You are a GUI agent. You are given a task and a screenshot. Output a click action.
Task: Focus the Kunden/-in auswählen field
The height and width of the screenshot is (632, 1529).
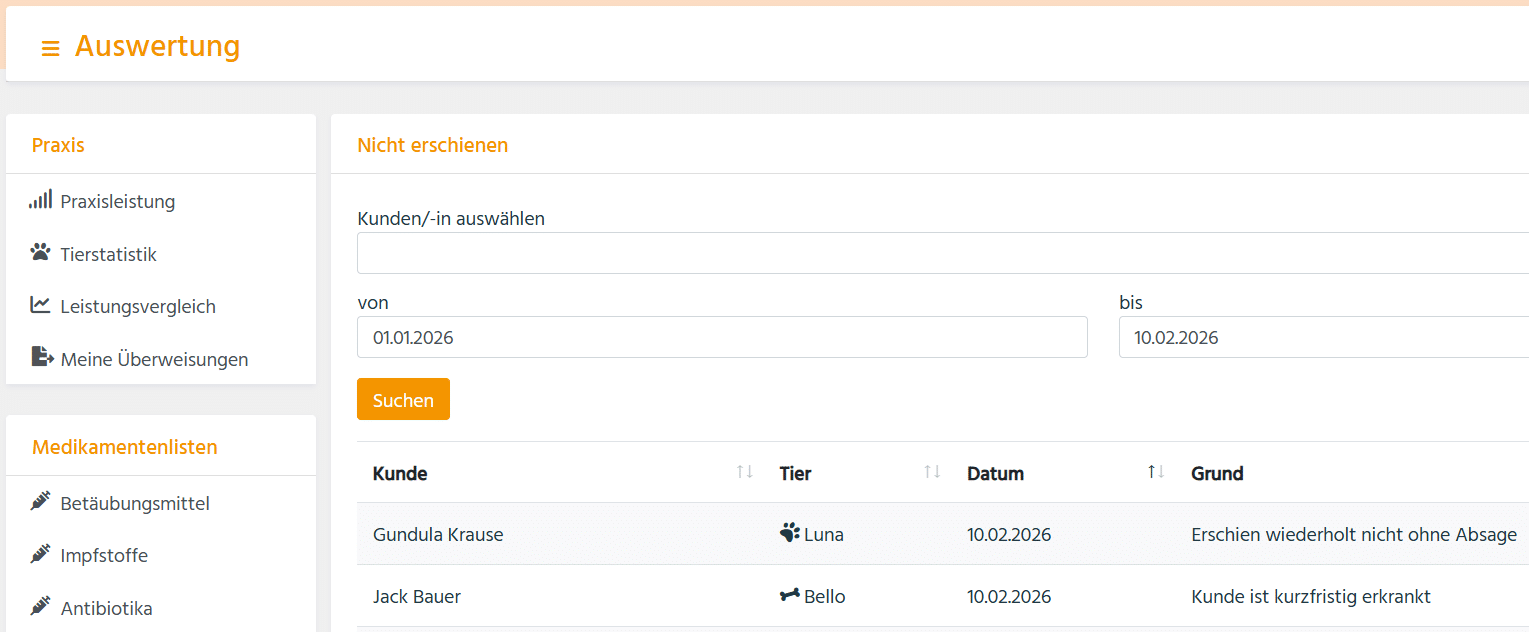point(942,253)
